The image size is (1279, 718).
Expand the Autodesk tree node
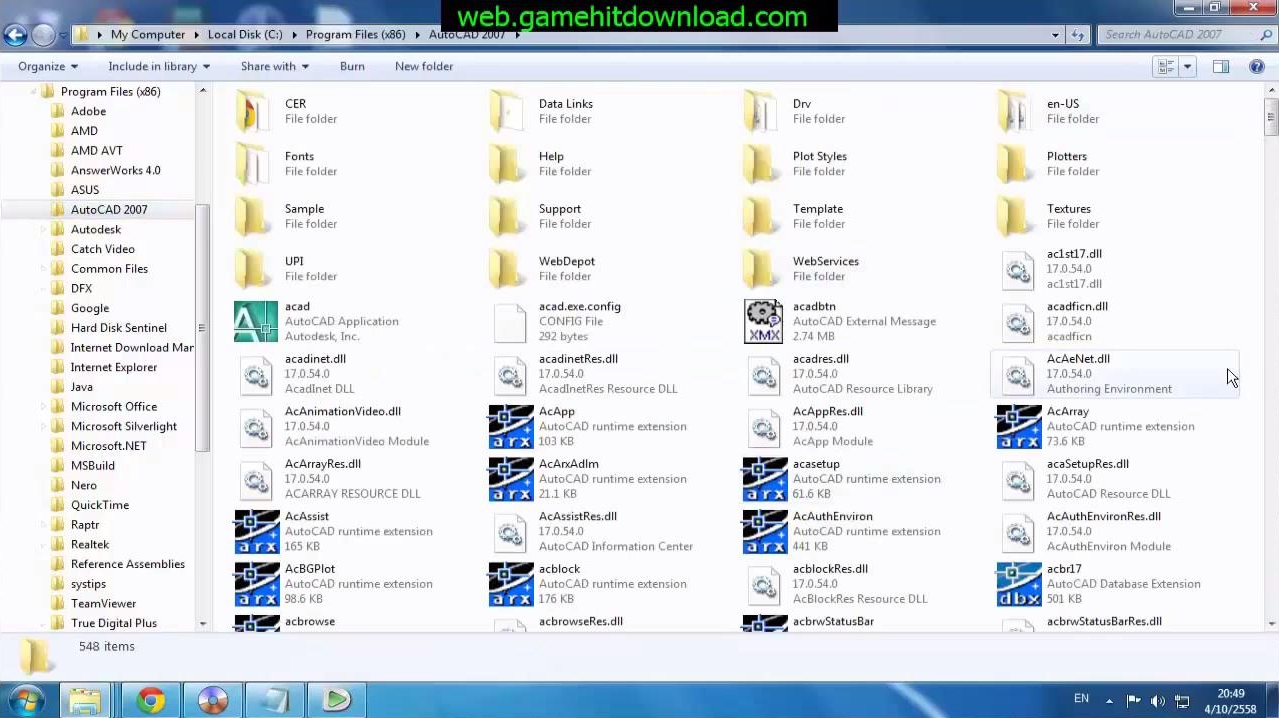tap(44, 229)
